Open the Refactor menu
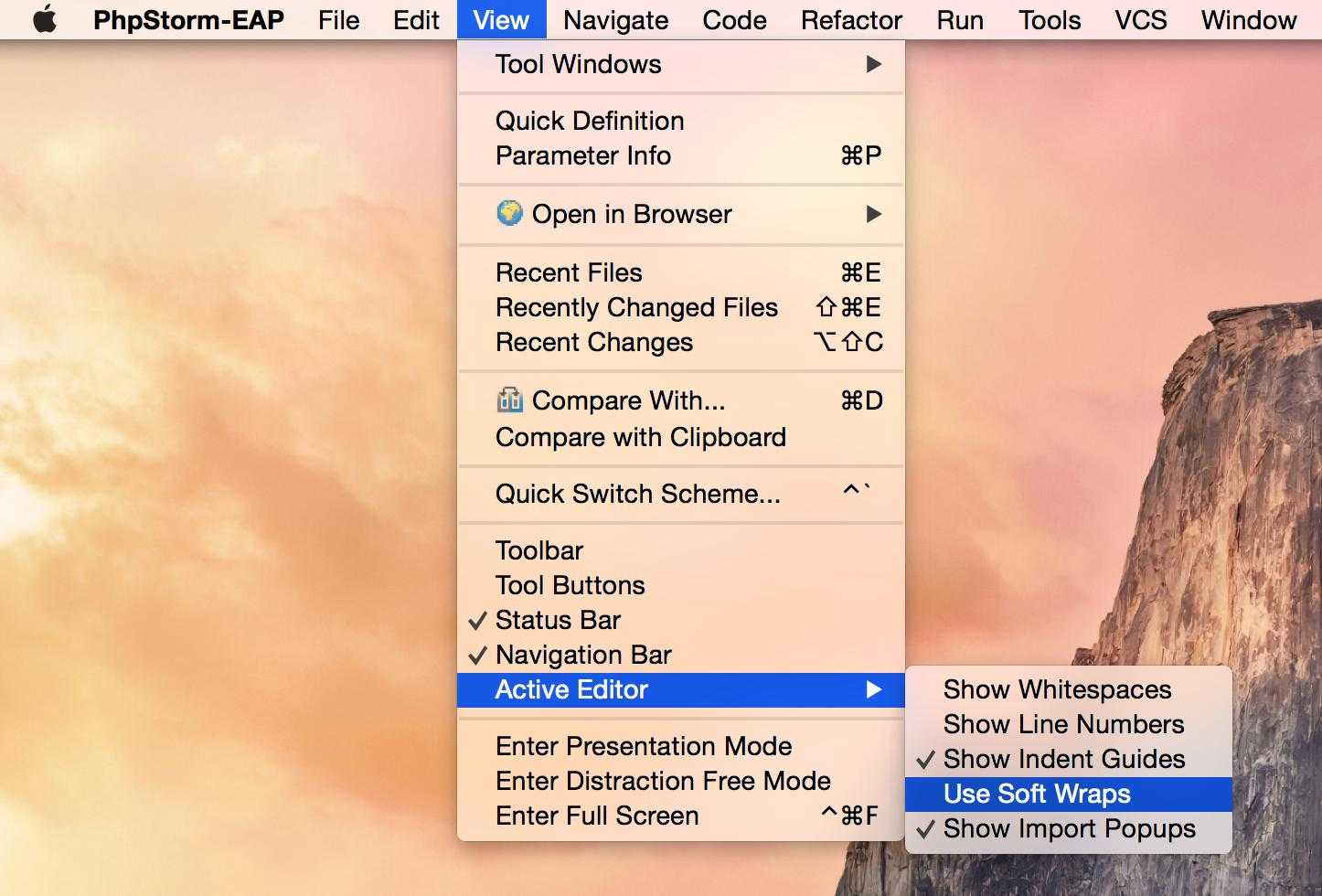The height and width of the screenshot is (896, 1322). 851,19
